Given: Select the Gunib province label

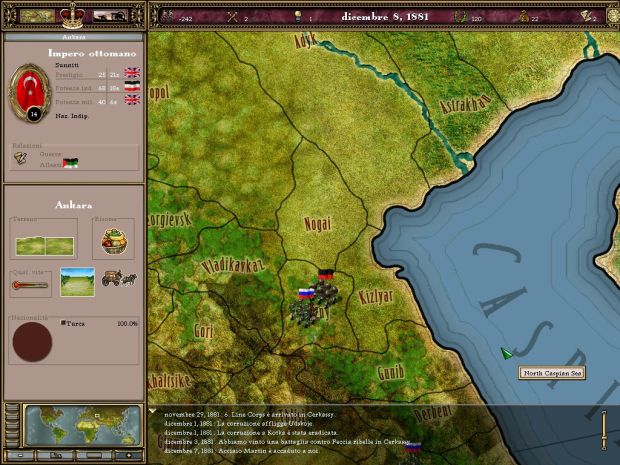Looking at the screenshot, I should (x=391, y=372).
